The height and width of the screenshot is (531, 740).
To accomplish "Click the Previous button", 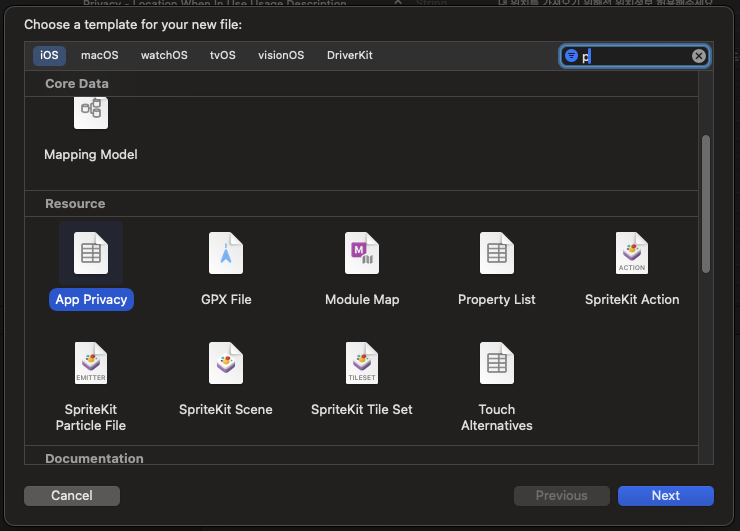I will coord(562,496).
